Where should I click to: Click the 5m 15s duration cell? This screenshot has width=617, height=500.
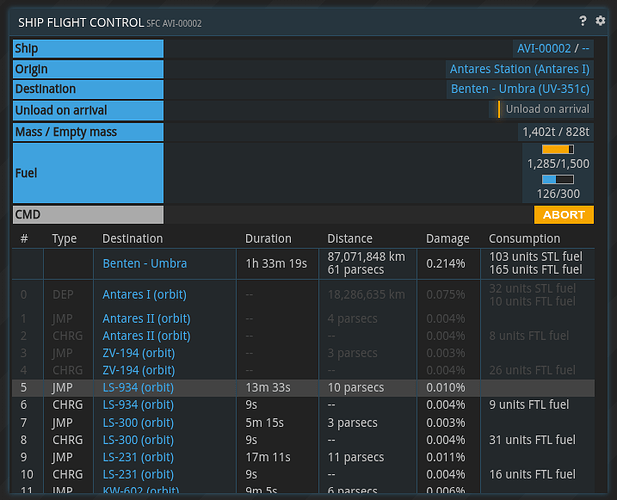pyautogui.click(x=264, y=423)
